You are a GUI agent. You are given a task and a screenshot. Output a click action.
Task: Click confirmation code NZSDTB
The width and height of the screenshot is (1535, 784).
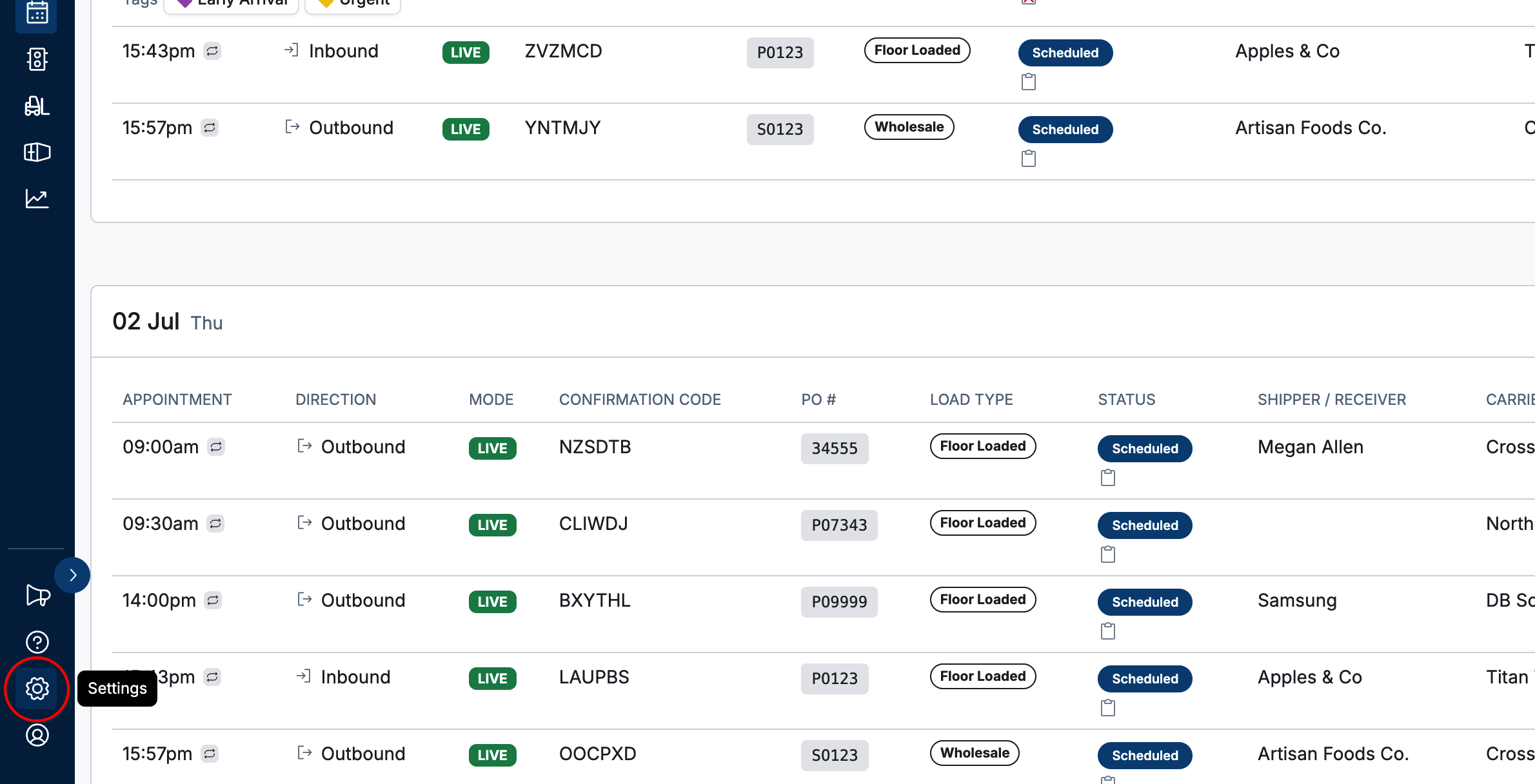pyautogui.click(x=595, y=447)
